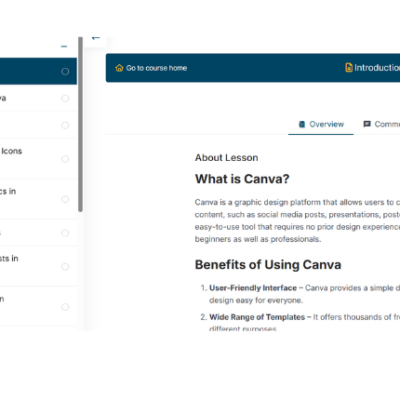Screen dimensions: 400x400
Task: Click the What is Canva? heading
Action: (x=242, y=179)
